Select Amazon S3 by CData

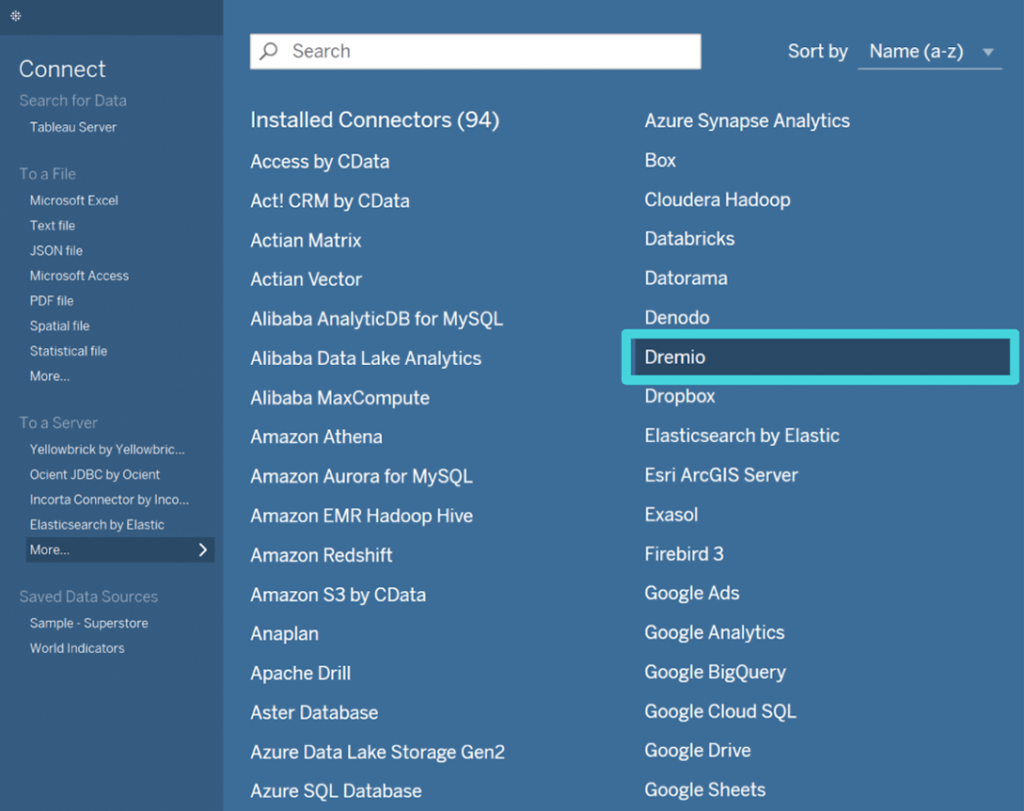point(338,595)
